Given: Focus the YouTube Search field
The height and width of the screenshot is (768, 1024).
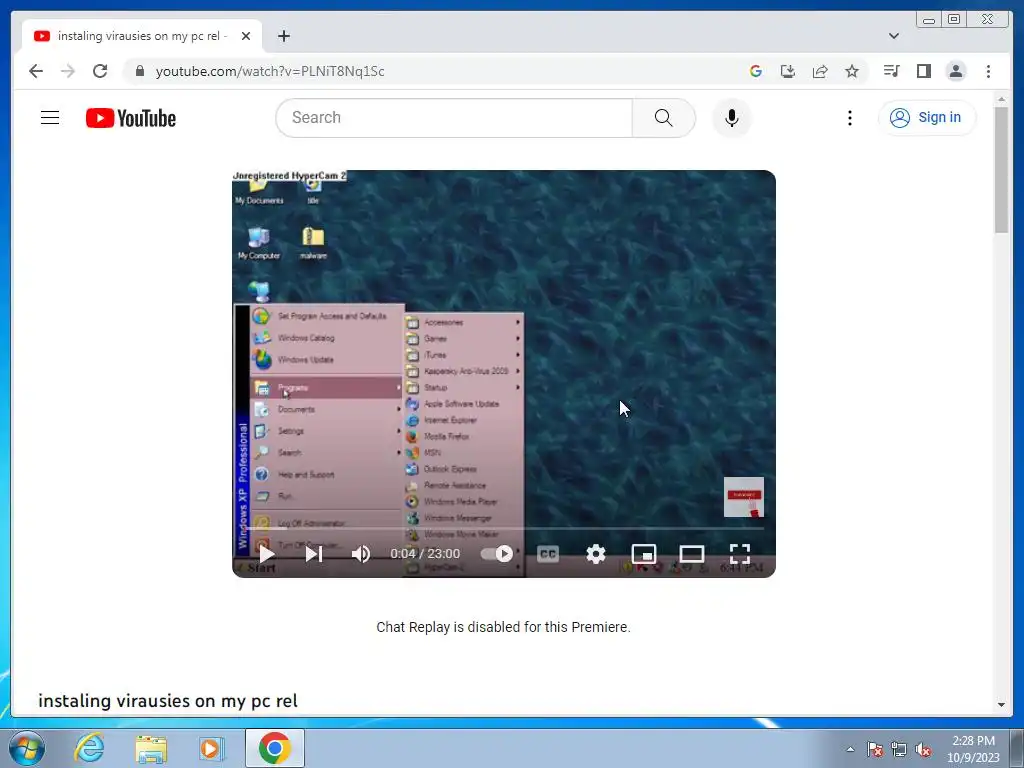Looking at the screenshot, I should [454, 118].
